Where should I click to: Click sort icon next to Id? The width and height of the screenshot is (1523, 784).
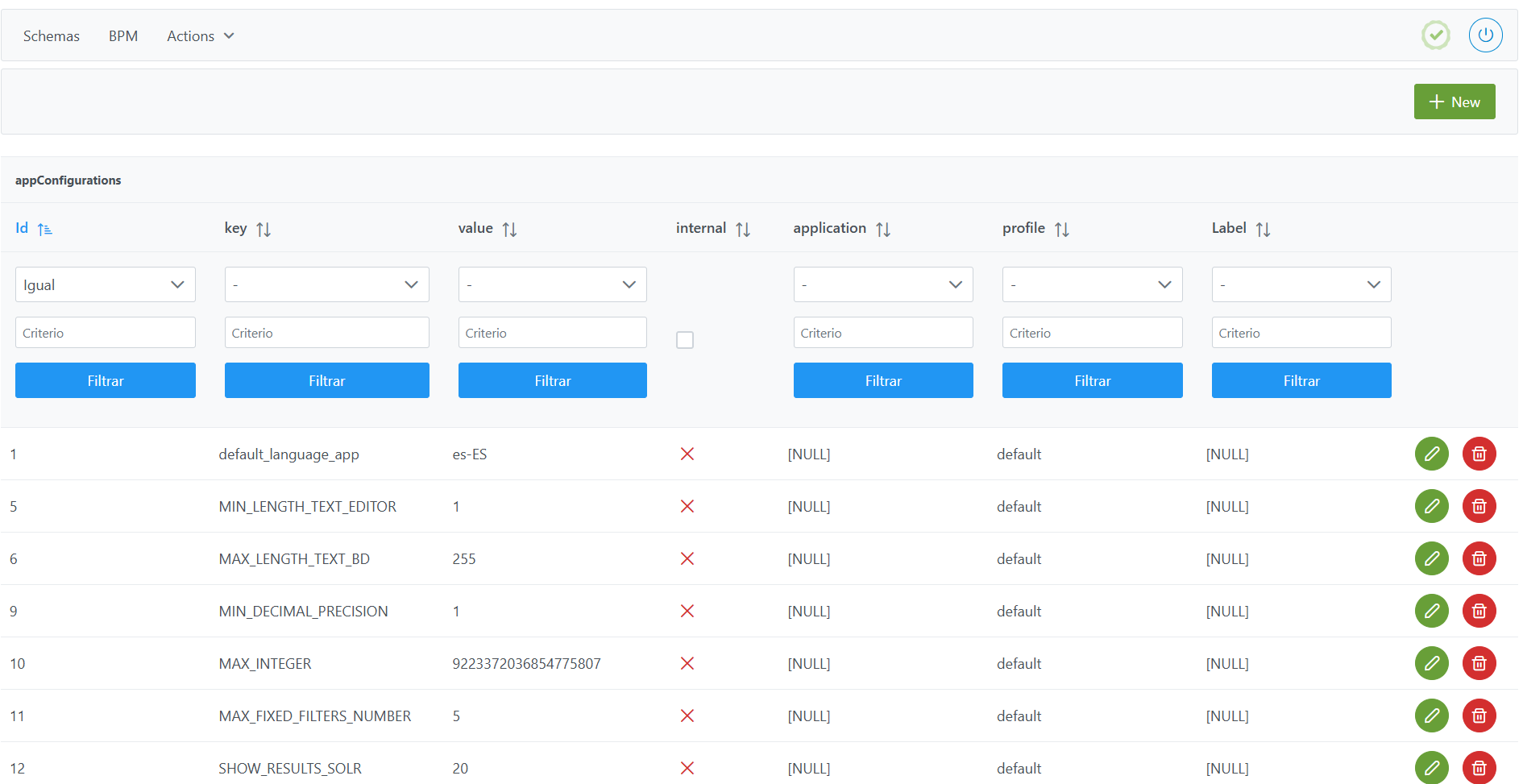point(45,230)
